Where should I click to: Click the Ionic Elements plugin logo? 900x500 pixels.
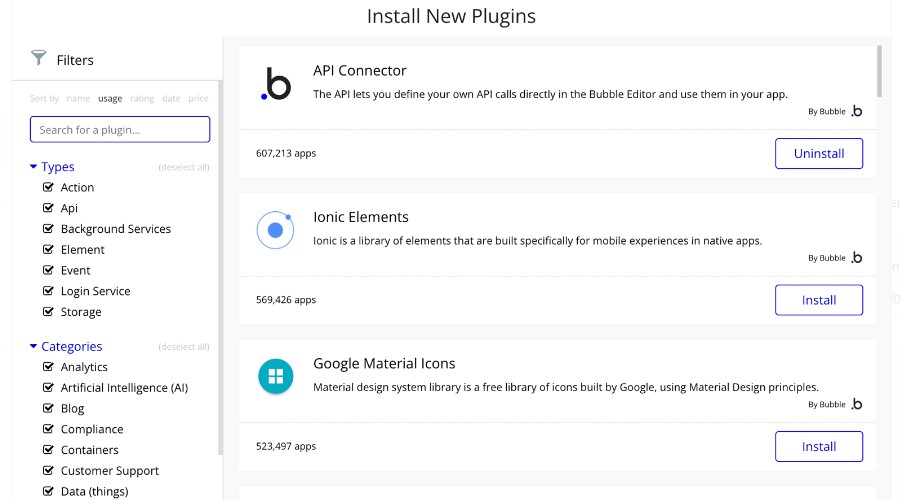(x=276, y=230)
